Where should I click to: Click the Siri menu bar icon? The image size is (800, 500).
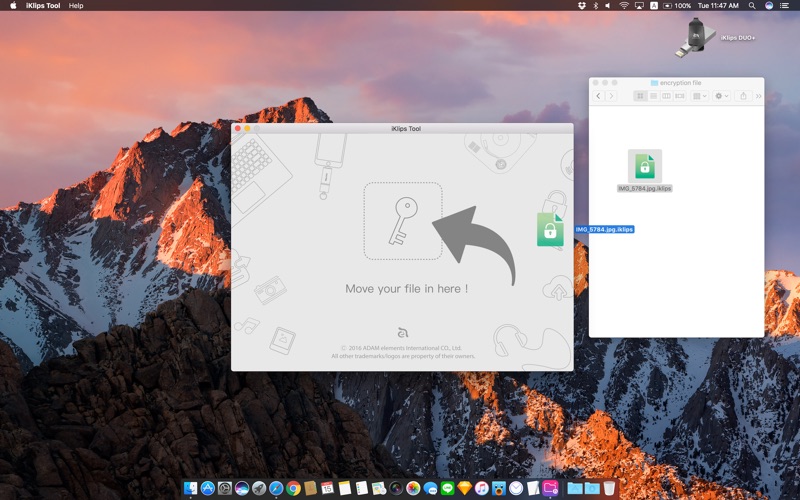[x=769, y=6]
